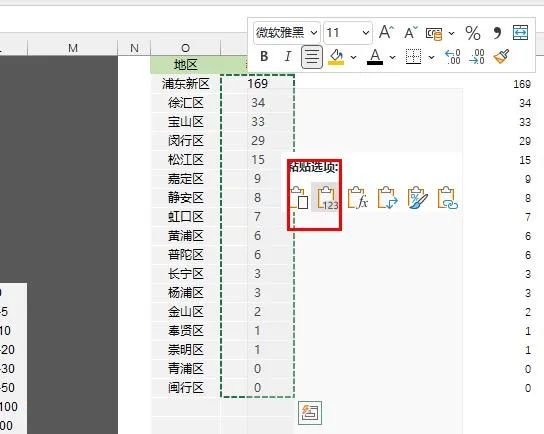Decrease font size with small A icon
Viewport: 544px width, 434px height.
tap(411, 33)
